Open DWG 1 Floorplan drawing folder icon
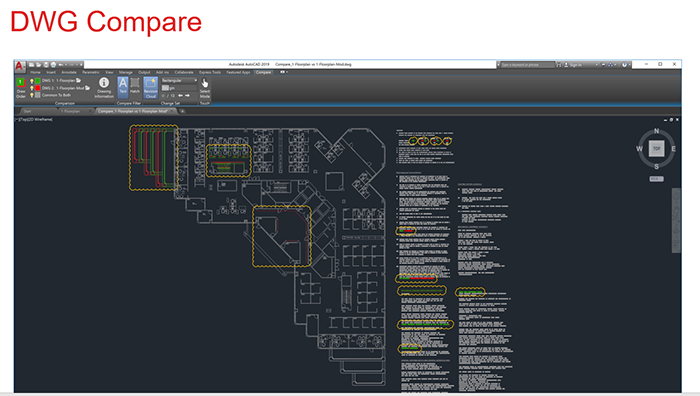This screenshot has height=396, width=700. [x=79, y=80]
